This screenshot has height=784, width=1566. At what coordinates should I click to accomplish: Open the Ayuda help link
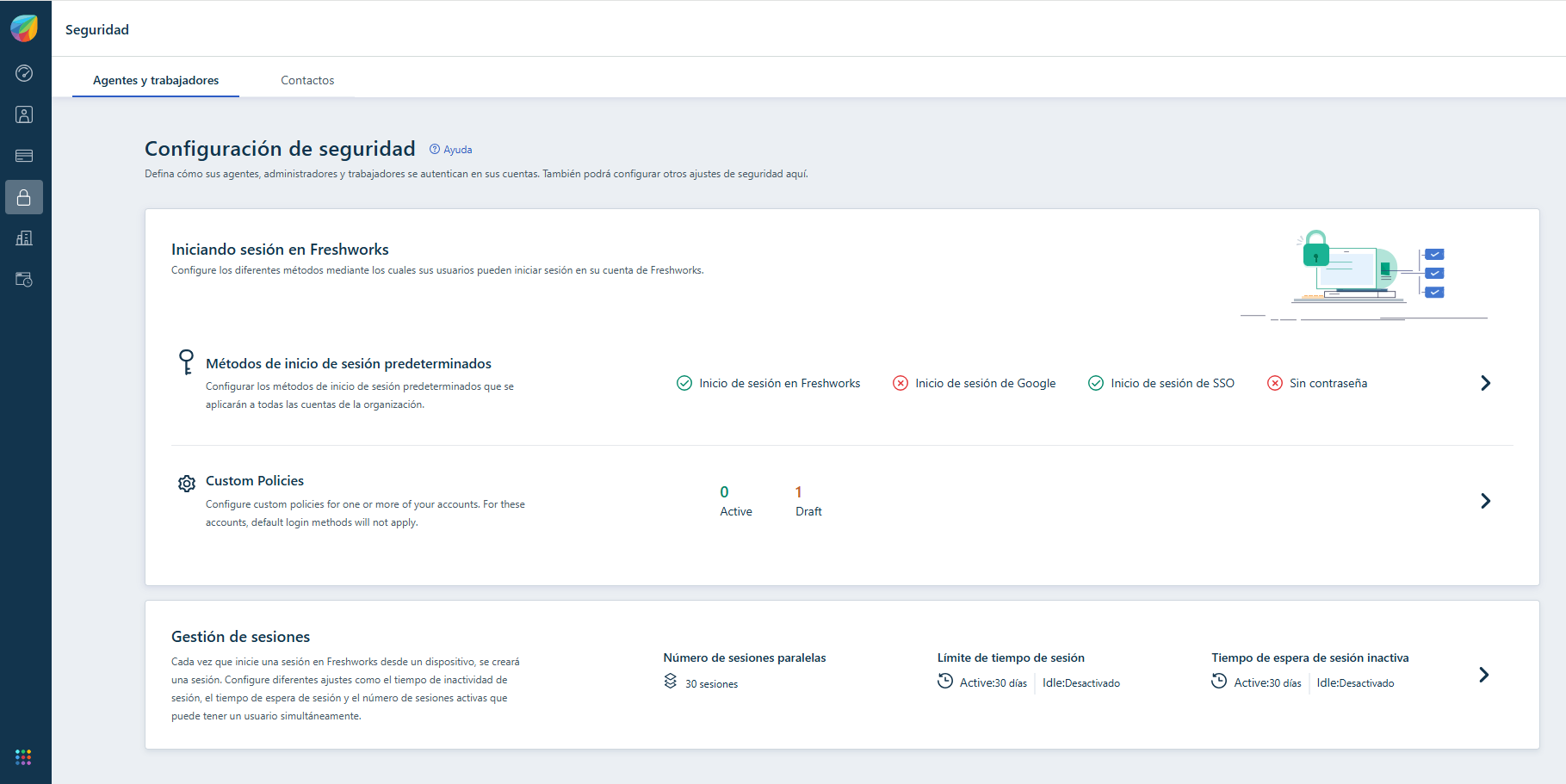pos(451,150)
